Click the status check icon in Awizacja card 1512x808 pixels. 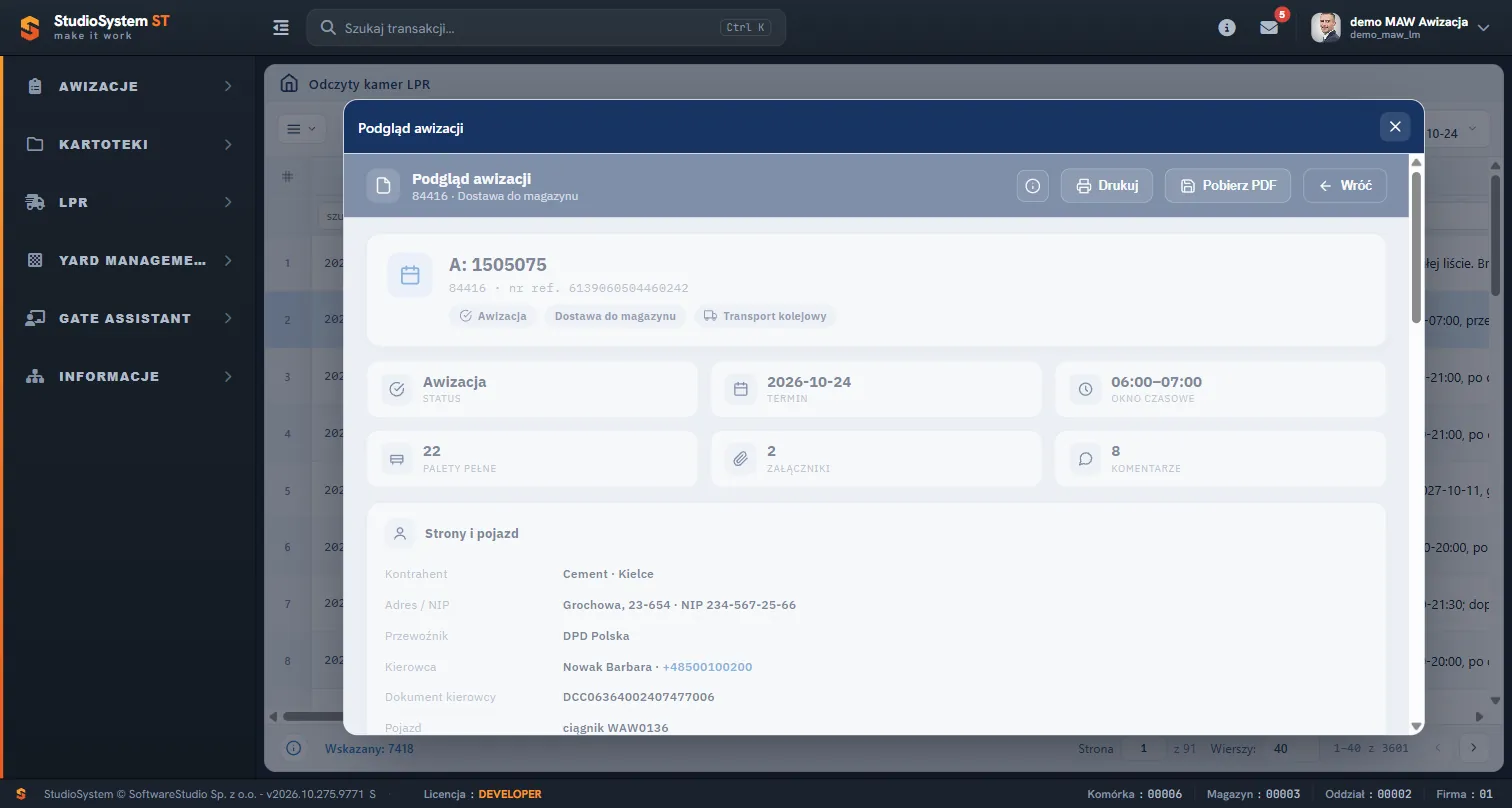pyautogui.click(x=397, y=389)
